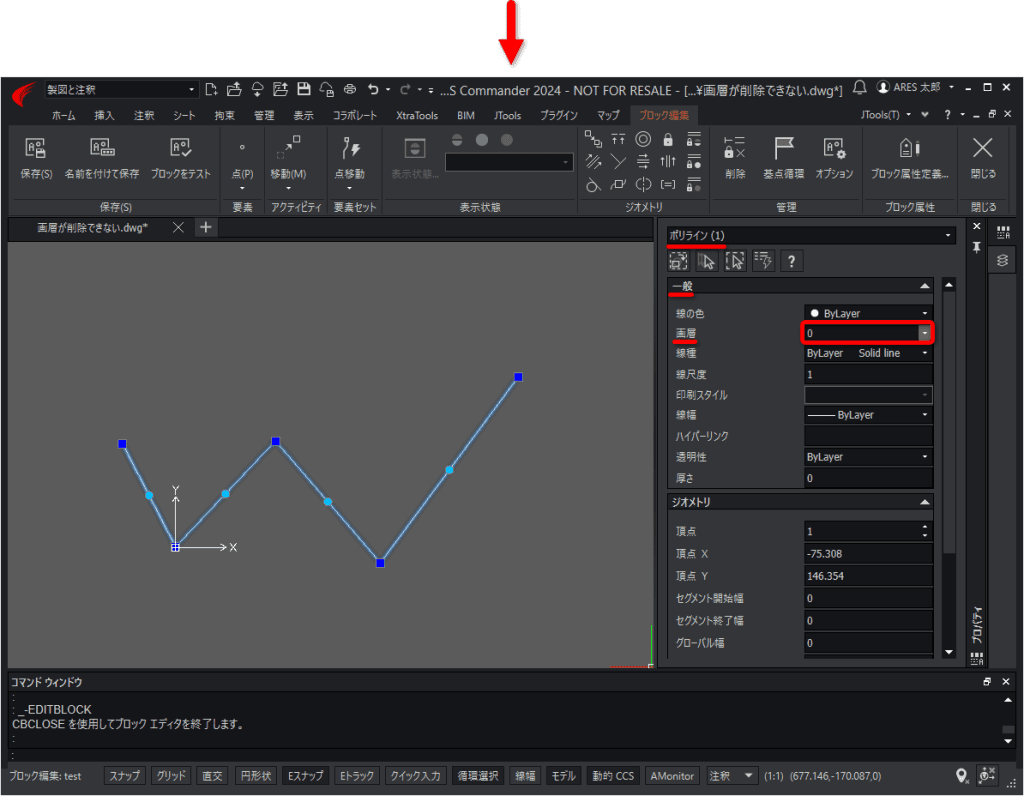Open Block Attribute Definition (ブロック属性定義) icon
The height and width of the screenshot is (796, 1024).
coord(909,149)
